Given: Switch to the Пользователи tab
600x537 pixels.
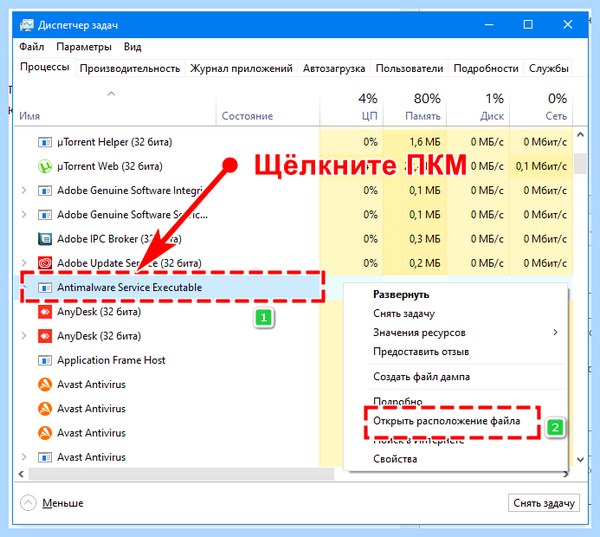Looking at the screenshot, I should [x=409, y=69].
